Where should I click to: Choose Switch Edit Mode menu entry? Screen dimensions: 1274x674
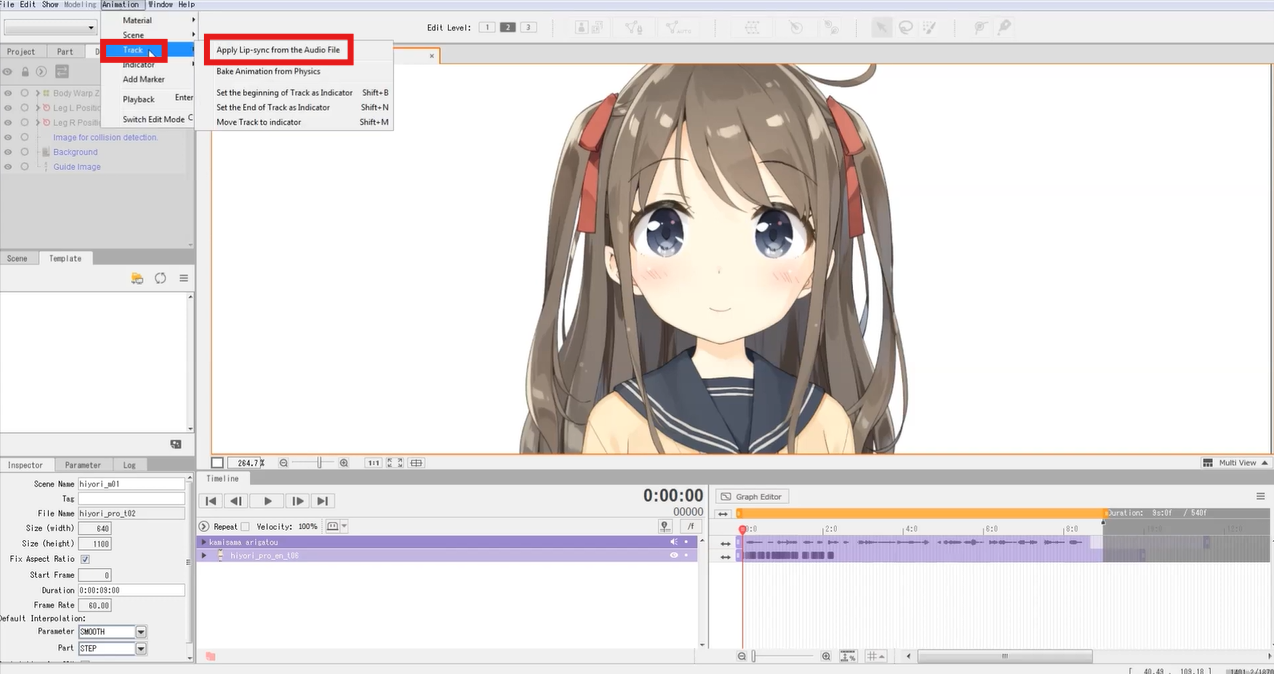(x=153, y=119)
